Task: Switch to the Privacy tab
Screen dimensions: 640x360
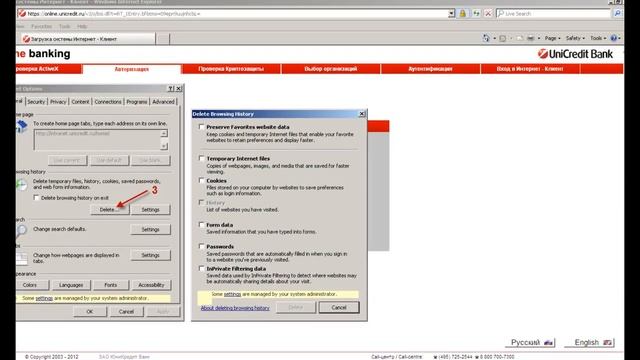Action: point(58,102)
